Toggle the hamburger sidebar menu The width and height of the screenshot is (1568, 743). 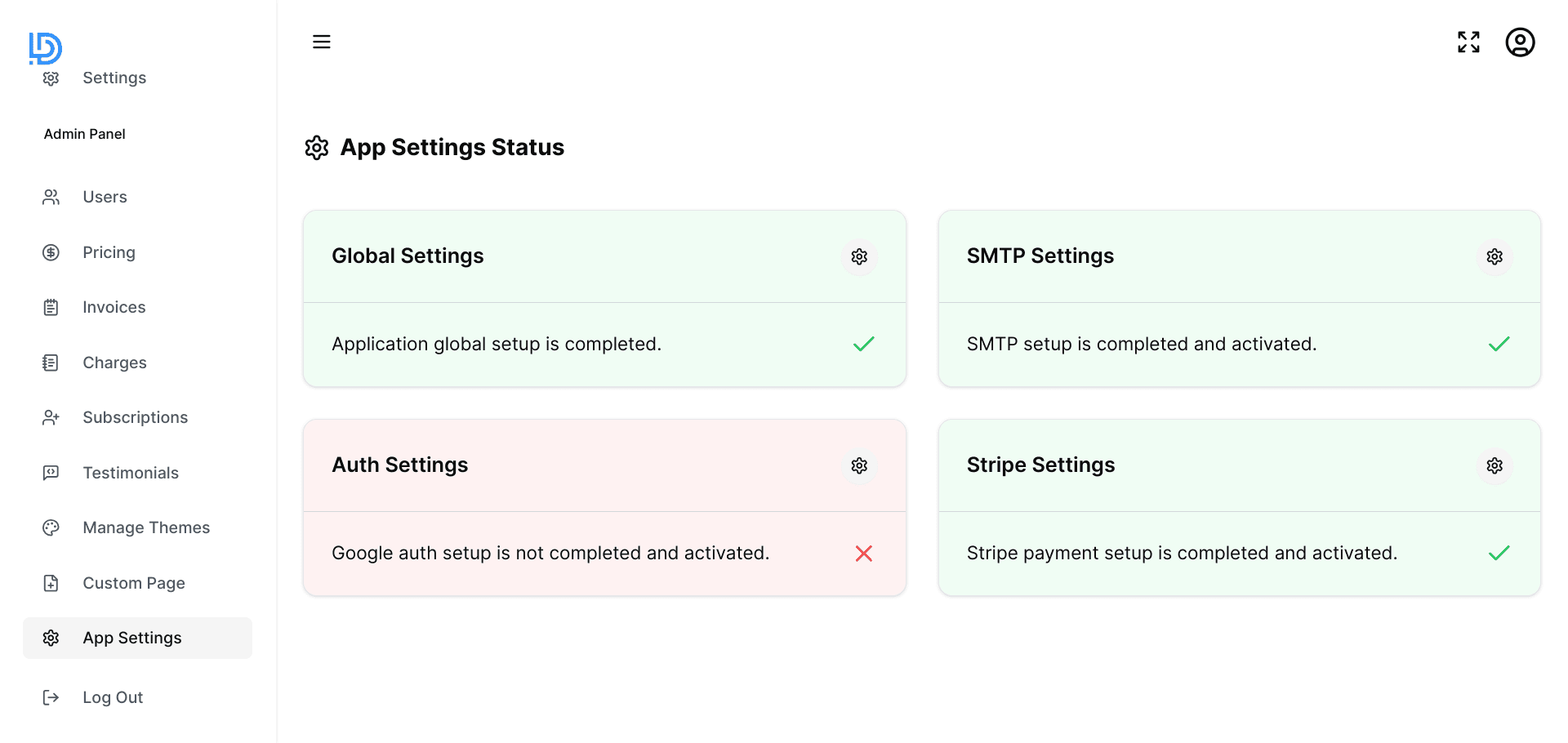322,42
